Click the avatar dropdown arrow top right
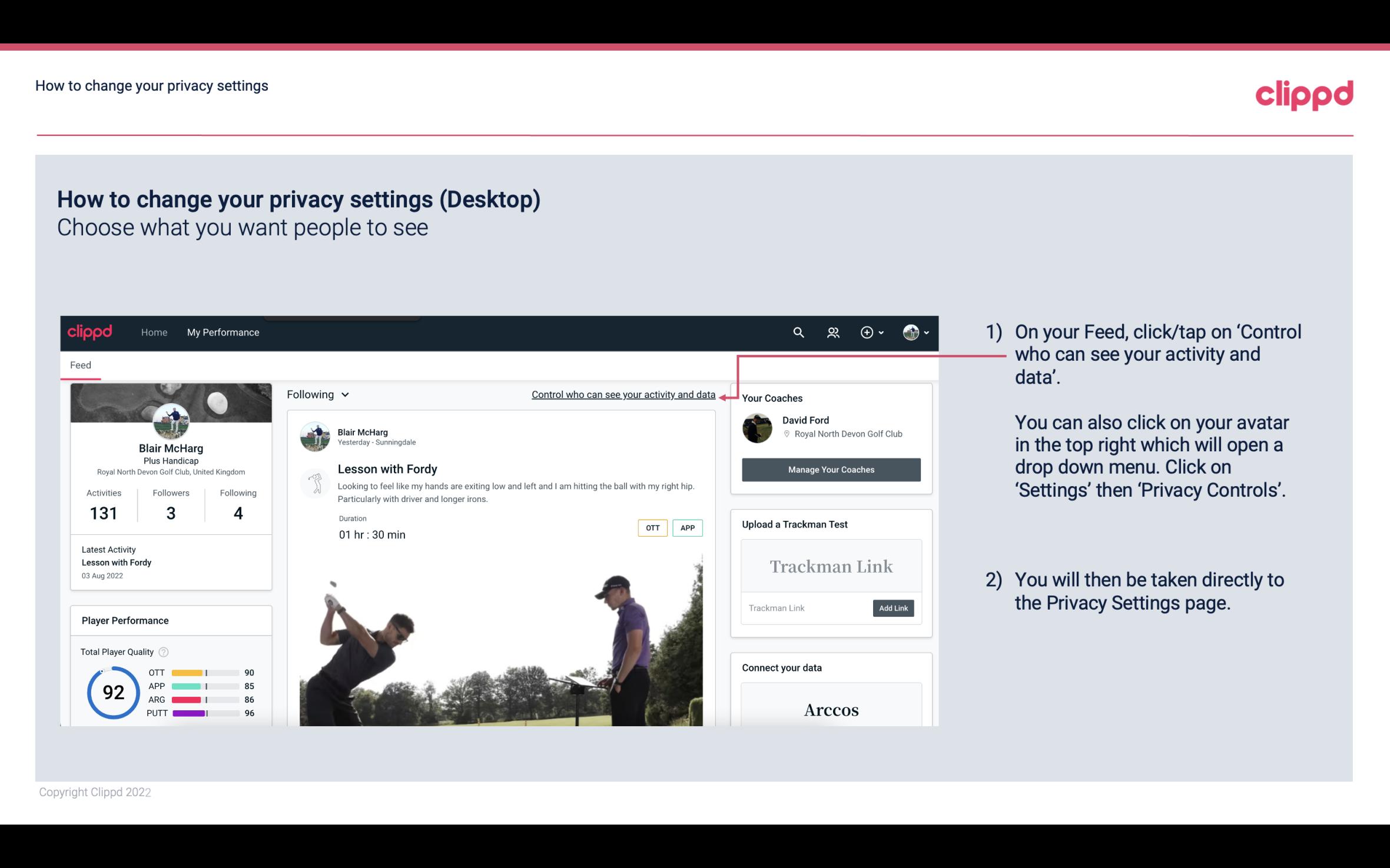 click(x=925, y=332)
